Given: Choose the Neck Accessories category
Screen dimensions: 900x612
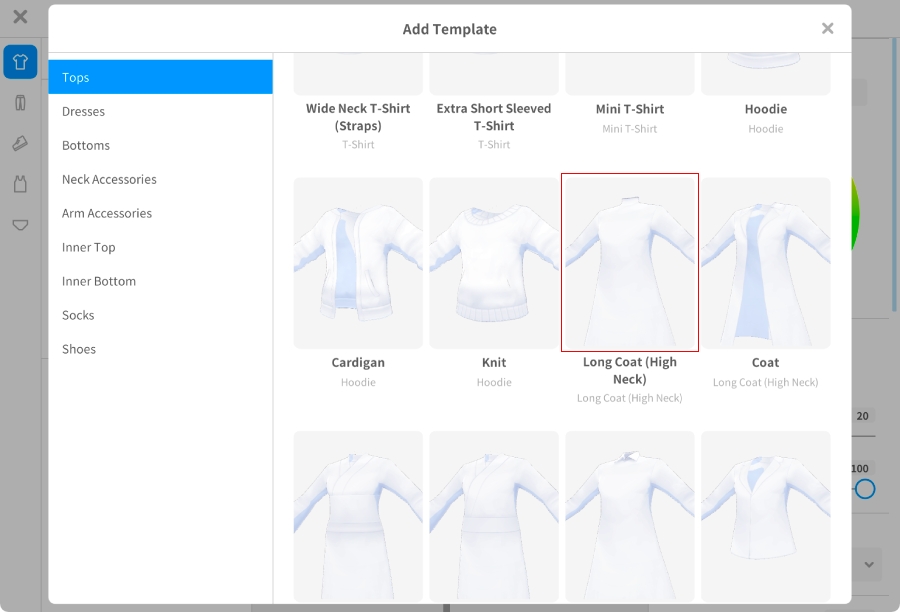Looking at the screenshot, I should click(160, 179).
